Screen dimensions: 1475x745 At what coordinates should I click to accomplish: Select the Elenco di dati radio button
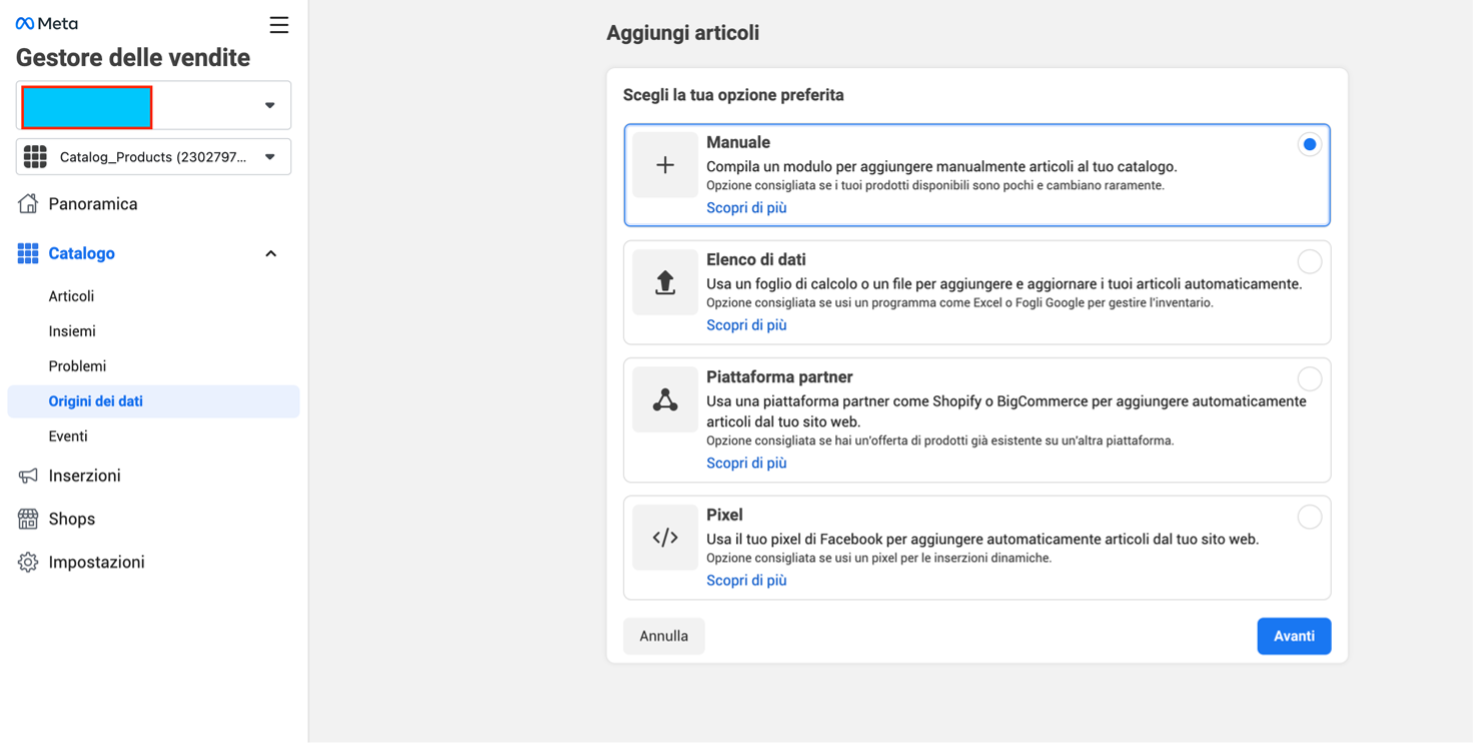(x=1309, y=262)
